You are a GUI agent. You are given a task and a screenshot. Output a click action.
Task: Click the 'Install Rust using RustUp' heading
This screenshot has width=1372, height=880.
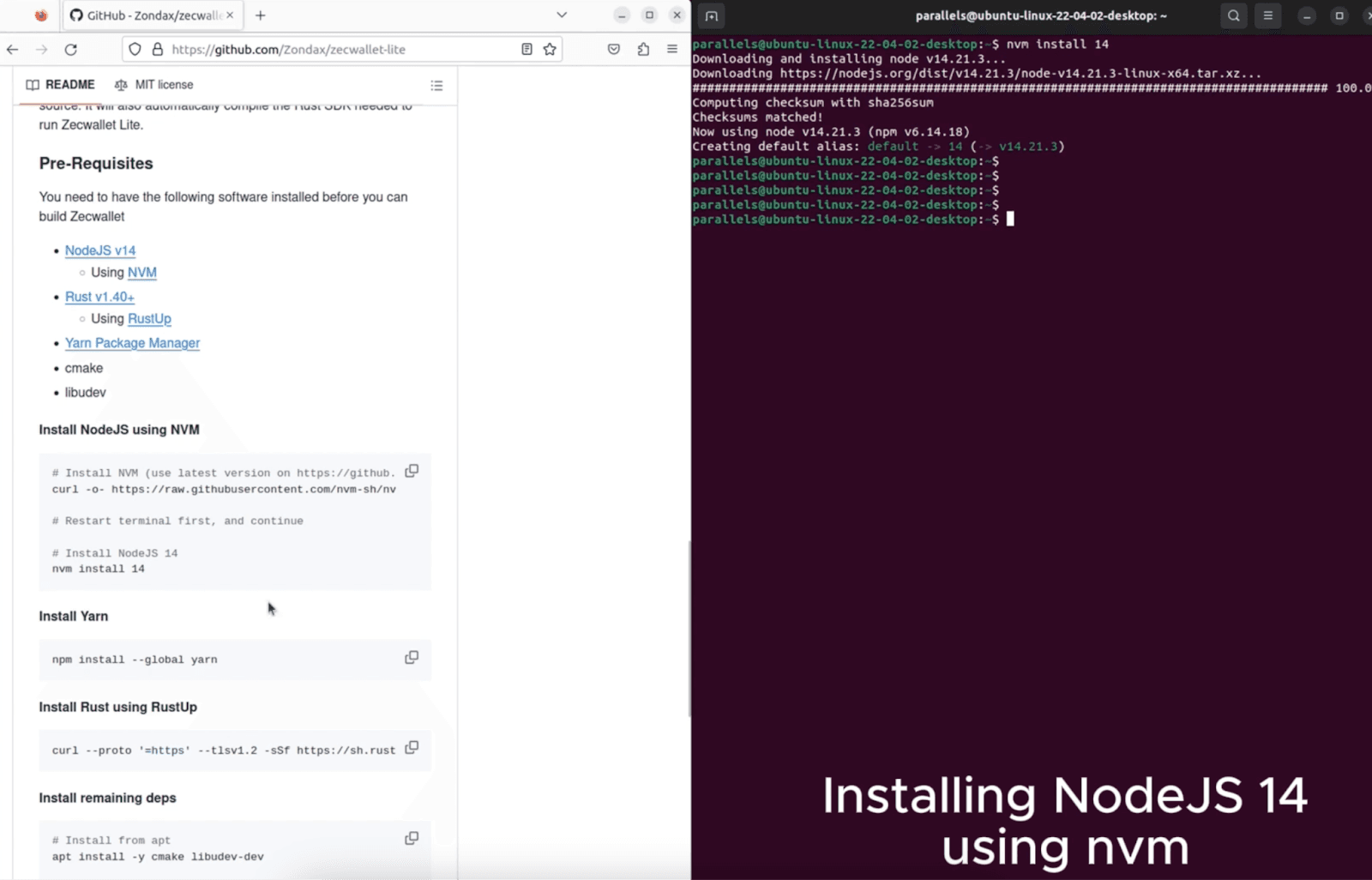[x=118, y=707]
